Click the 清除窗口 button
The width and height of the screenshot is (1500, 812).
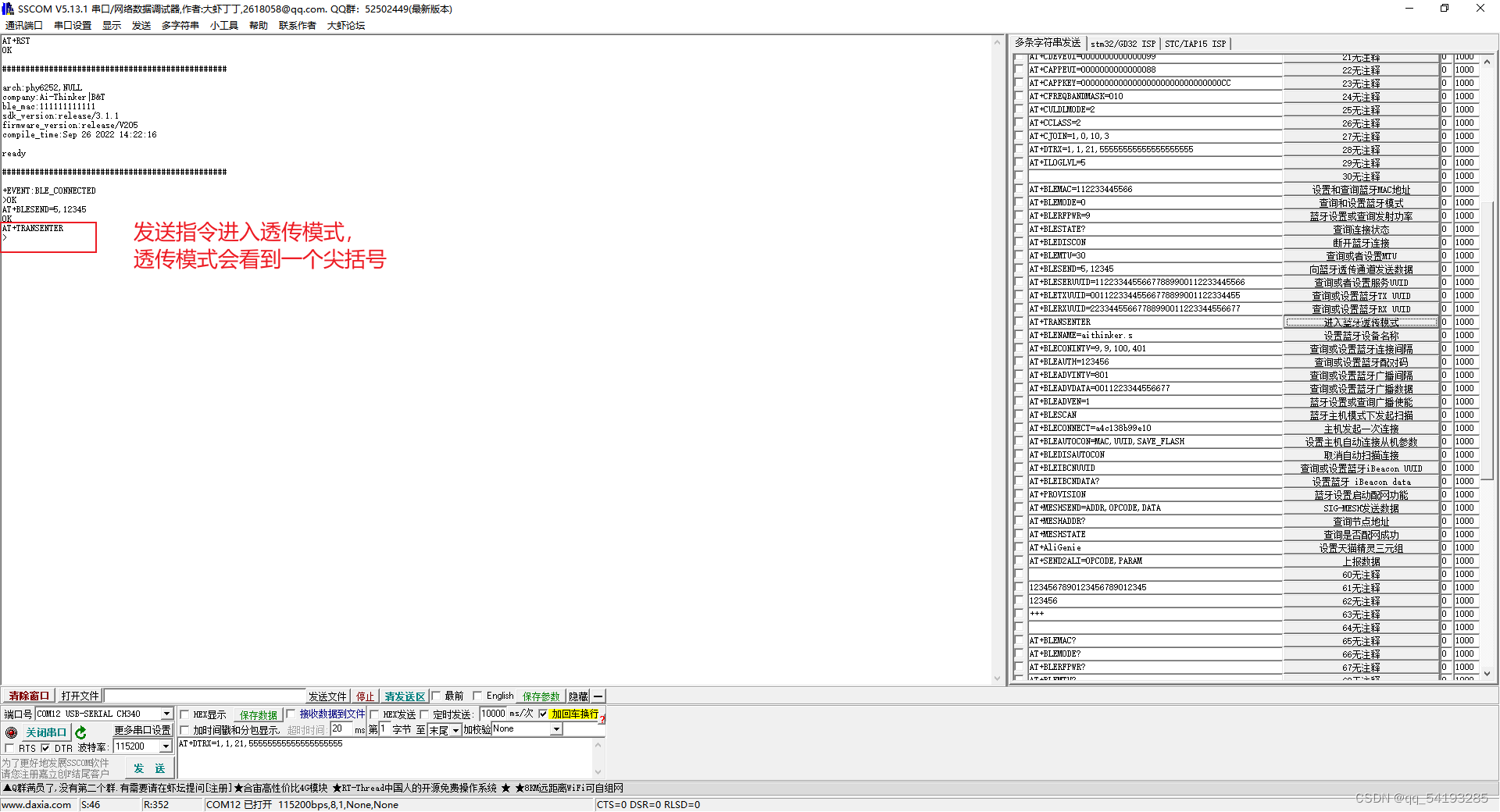click(x=29, y=696)
